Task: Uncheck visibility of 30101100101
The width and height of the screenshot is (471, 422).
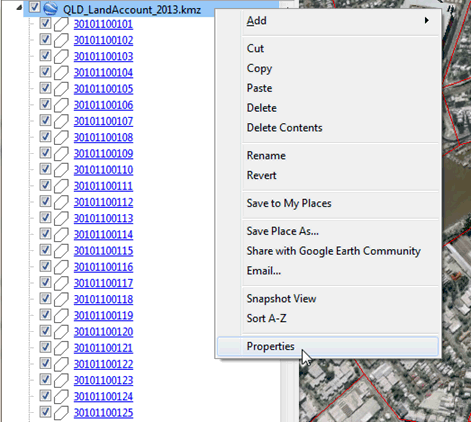Action: point(45,23)
